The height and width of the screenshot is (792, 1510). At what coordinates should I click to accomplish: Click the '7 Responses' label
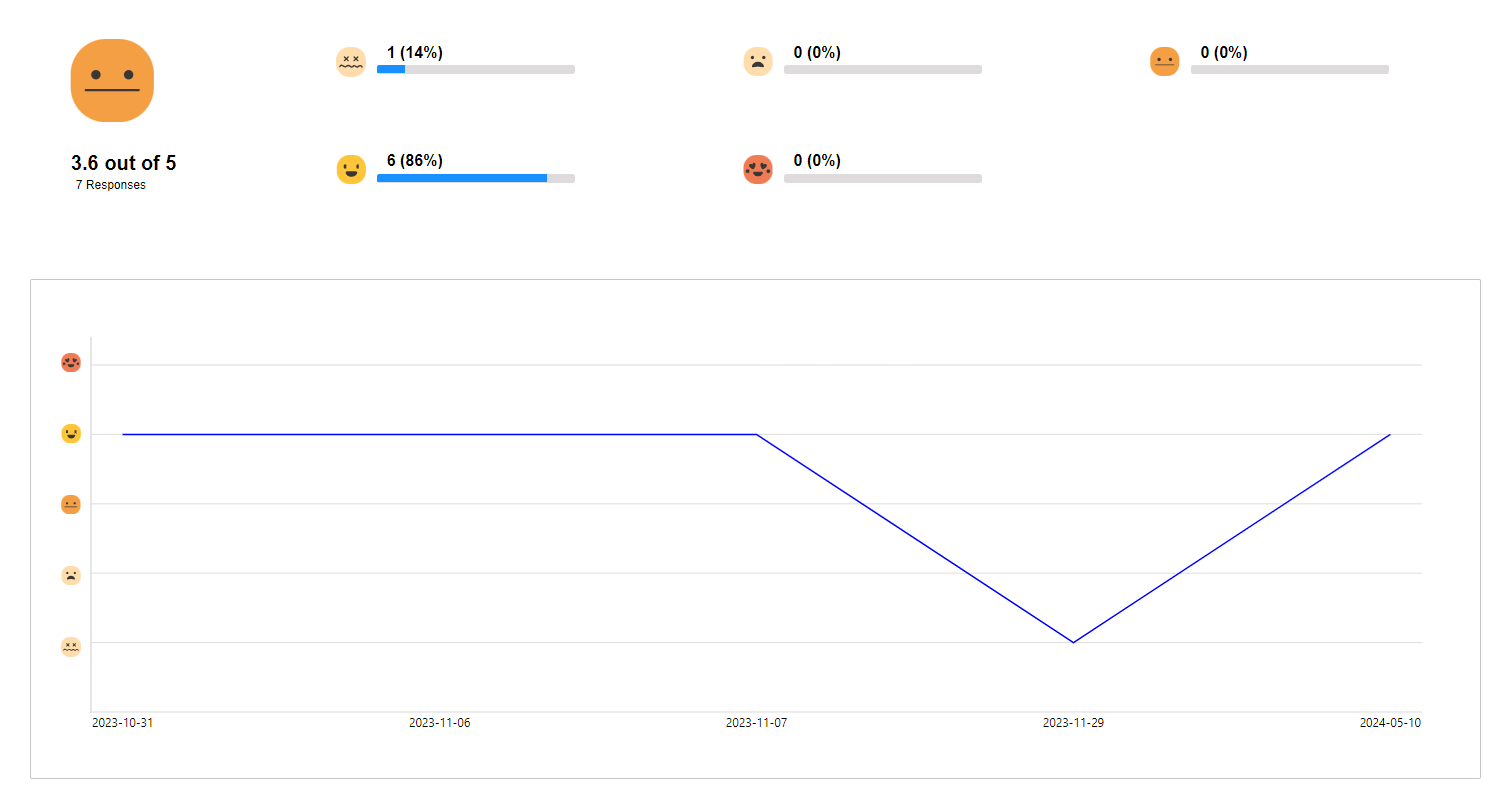(x=111, y=185)
